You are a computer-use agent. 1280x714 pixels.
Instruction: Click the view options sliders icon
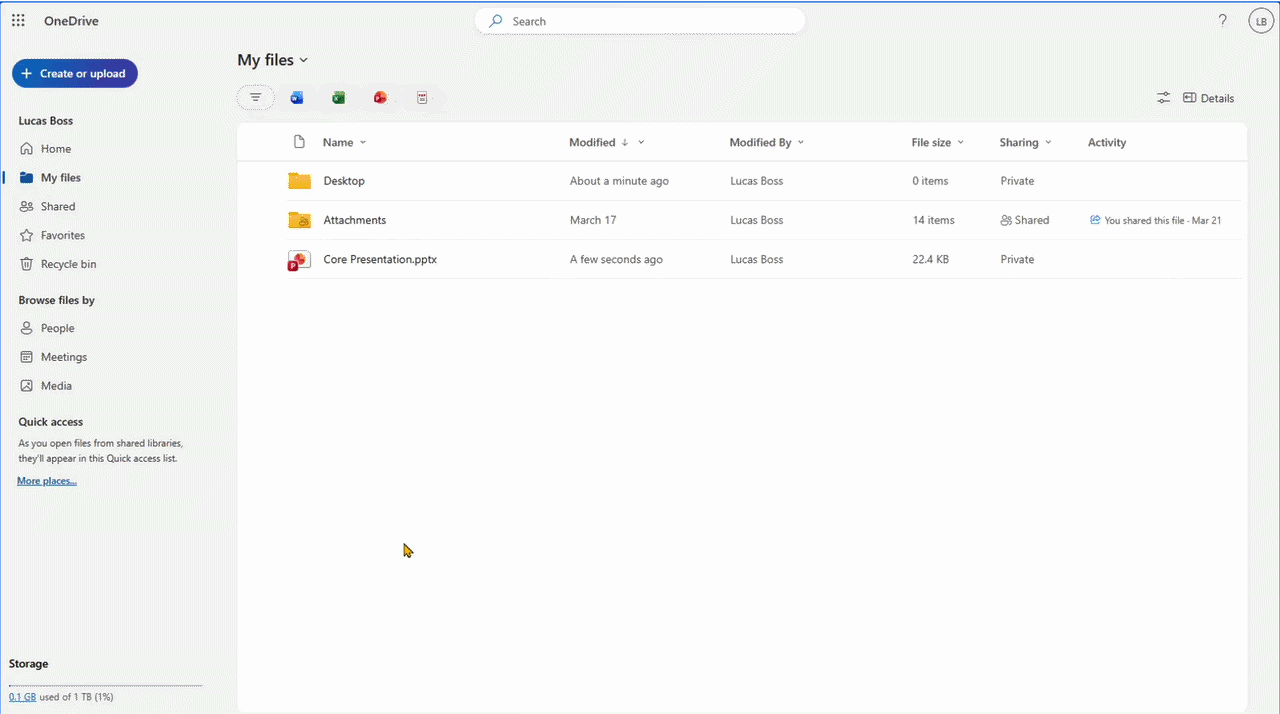pos(1163,98)
